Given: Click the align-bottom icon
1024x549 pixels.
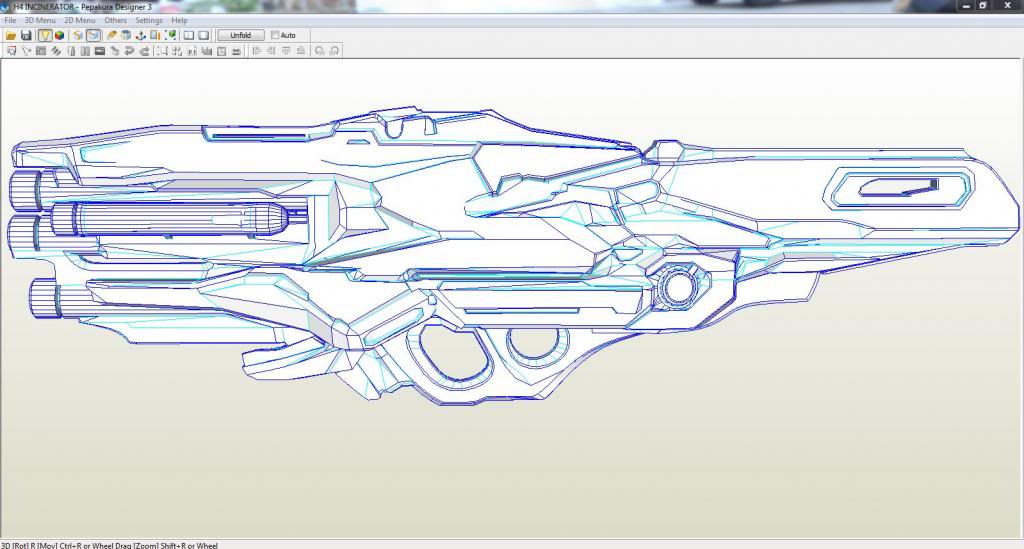Looking at the screenshot, I should point(300,50).
